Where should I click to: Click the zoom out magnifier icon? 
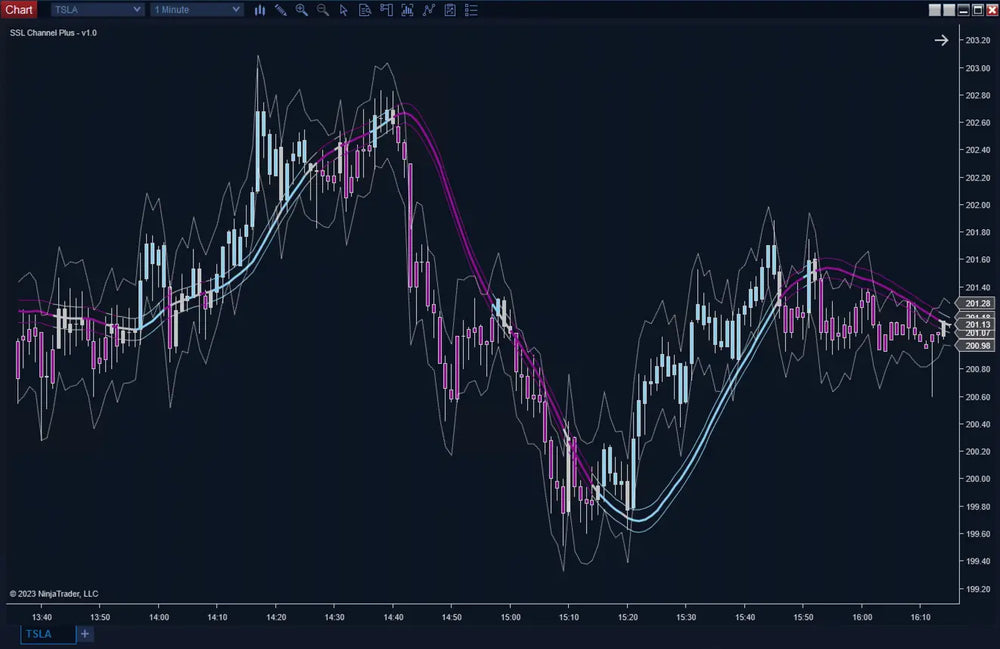(322, 10)
